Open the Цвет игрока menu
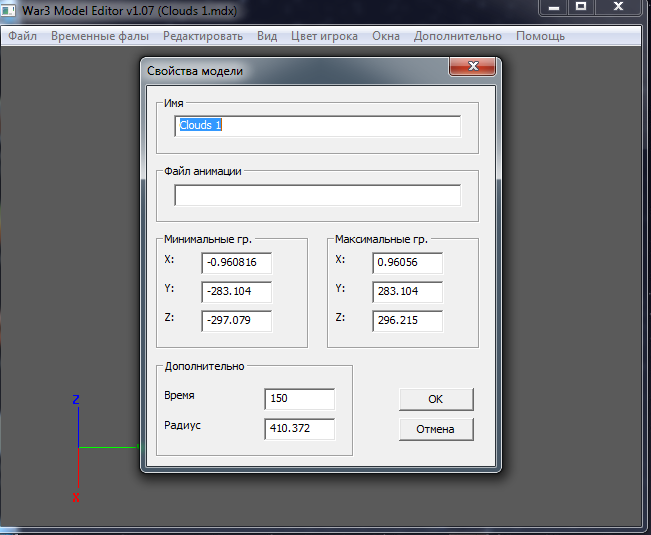Screen dimensions: 651x535 click(324, 36)
